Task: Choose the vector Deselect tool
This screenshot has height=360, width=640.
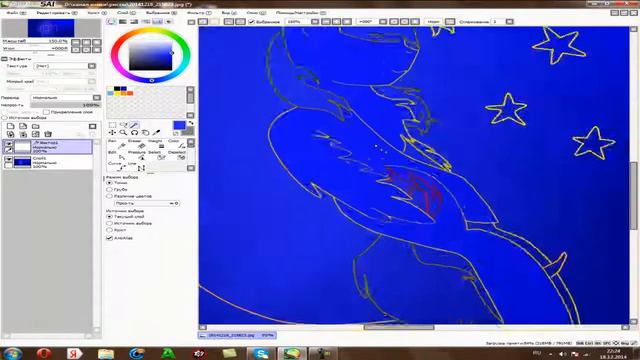Action: point(176,155)
